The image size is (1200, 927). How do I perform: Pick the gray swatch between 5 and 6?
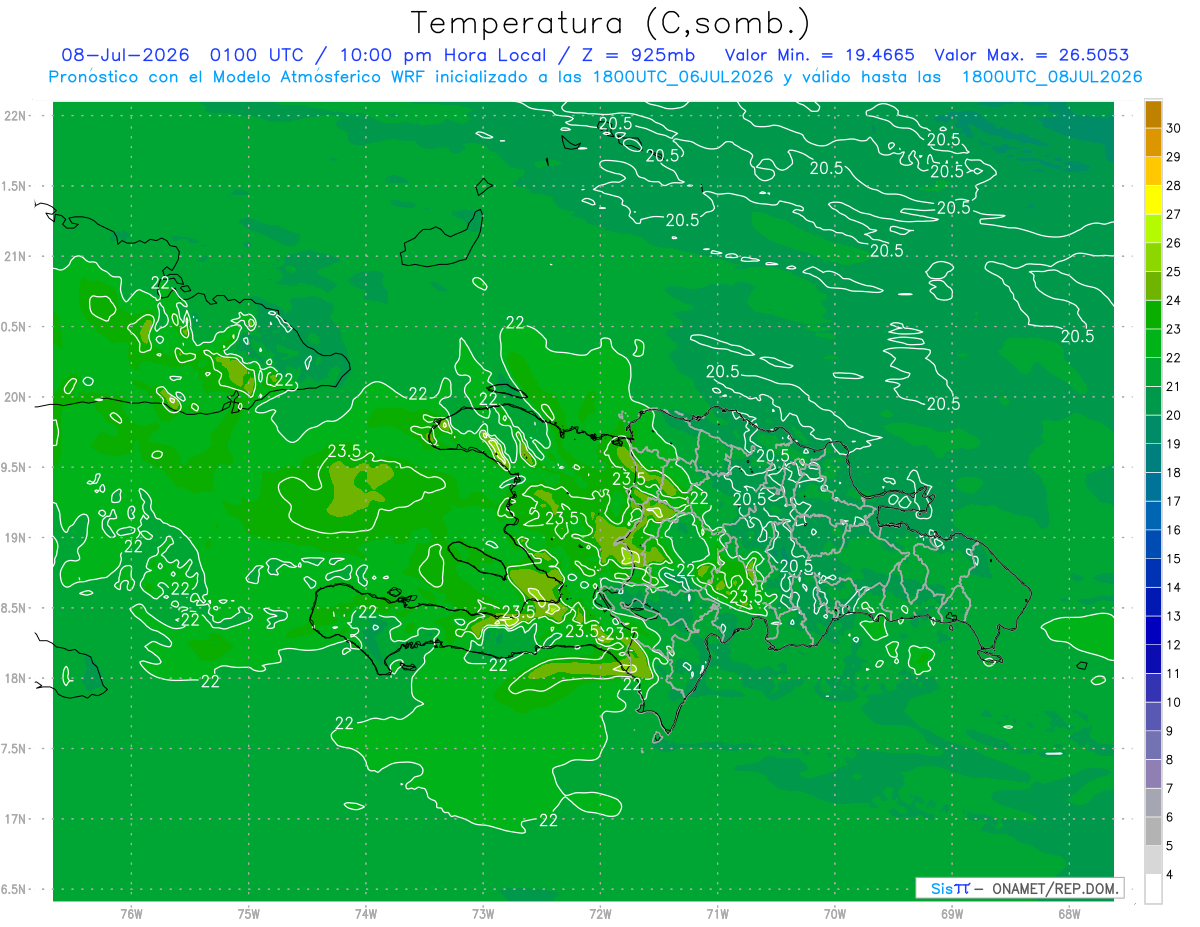tap(1153, 831)
